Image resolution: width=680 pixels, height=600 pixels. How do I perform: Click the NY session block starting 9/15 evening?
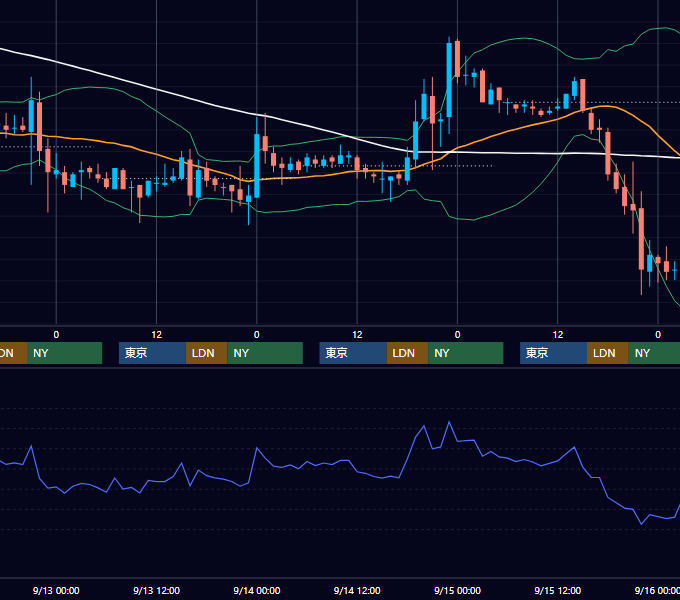(654, 353)
